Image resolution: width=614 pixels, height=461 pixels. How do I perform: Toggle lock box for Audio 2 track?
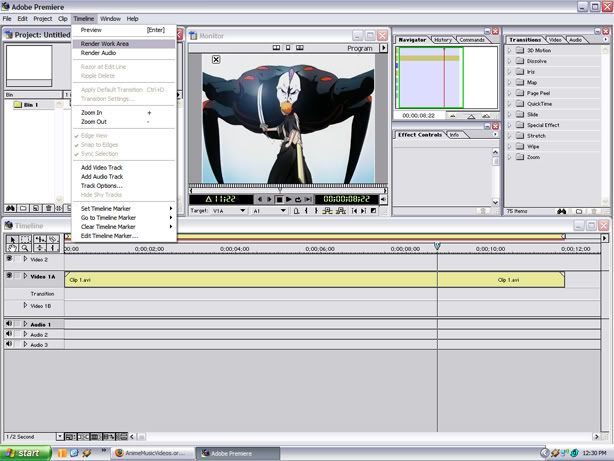[x=17, y=334]
